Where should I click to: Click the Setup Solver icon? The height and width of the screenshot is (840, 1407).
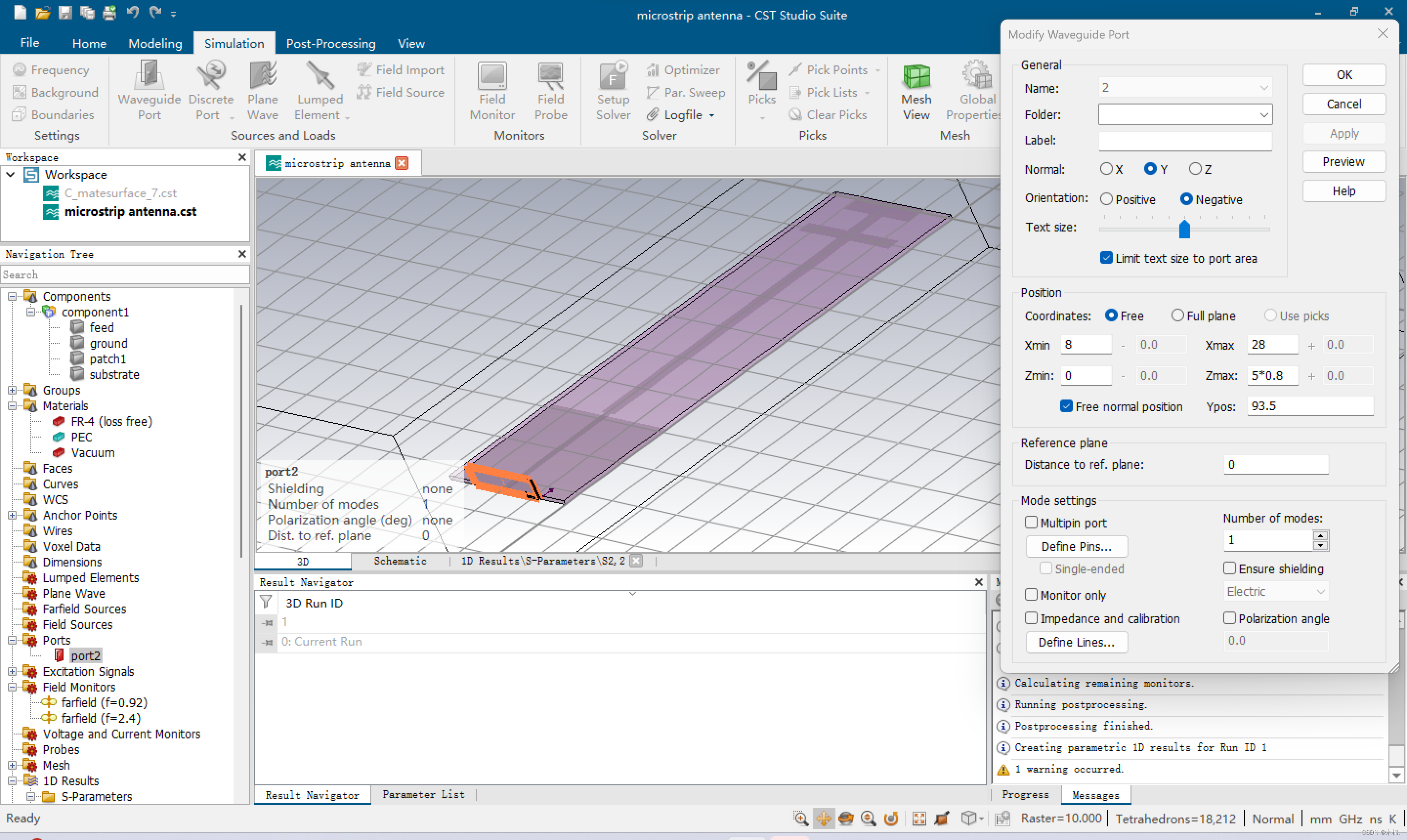click(x=613, y=89)
